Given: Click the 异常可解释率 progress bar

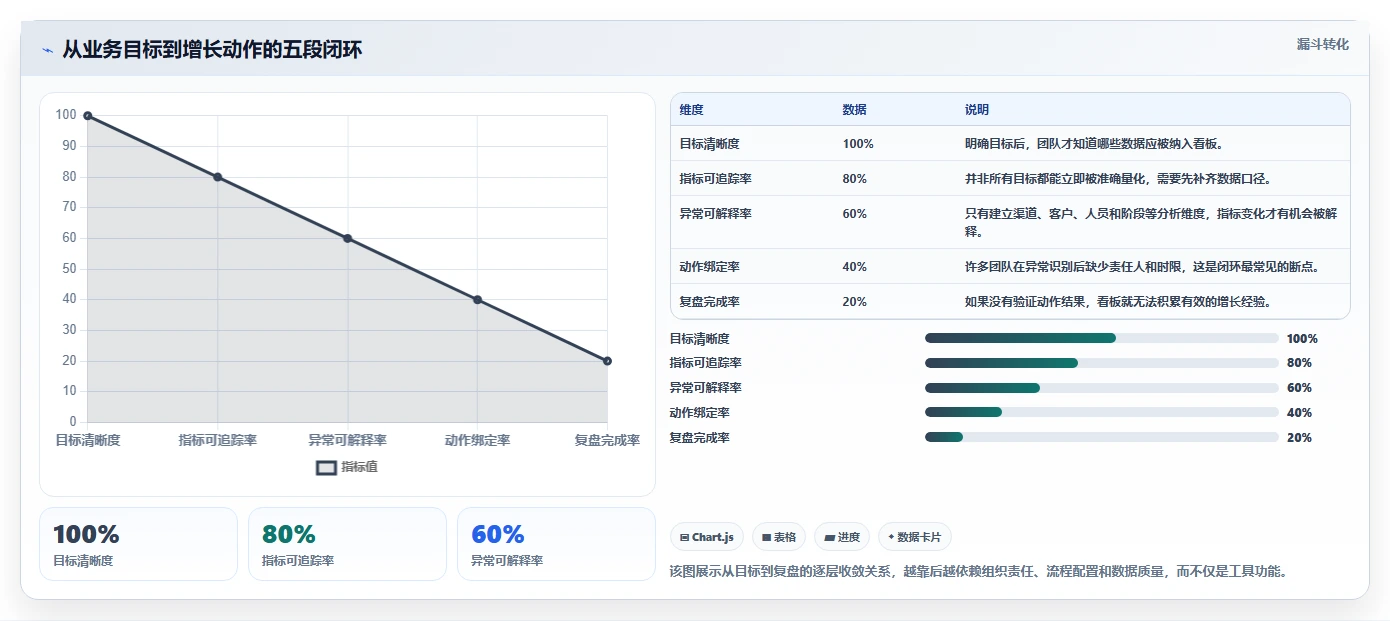Looking at the screenshot, I should tap(1102, 388).
